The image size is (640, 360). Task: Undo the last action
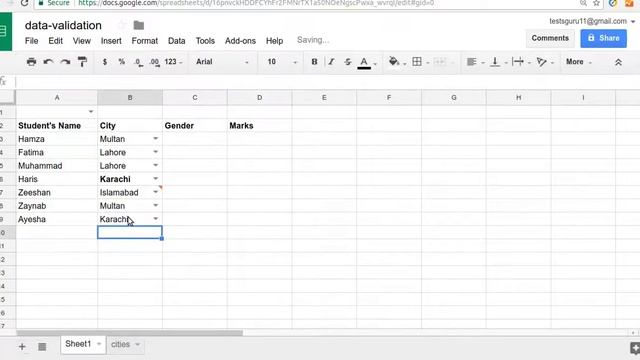48,62
